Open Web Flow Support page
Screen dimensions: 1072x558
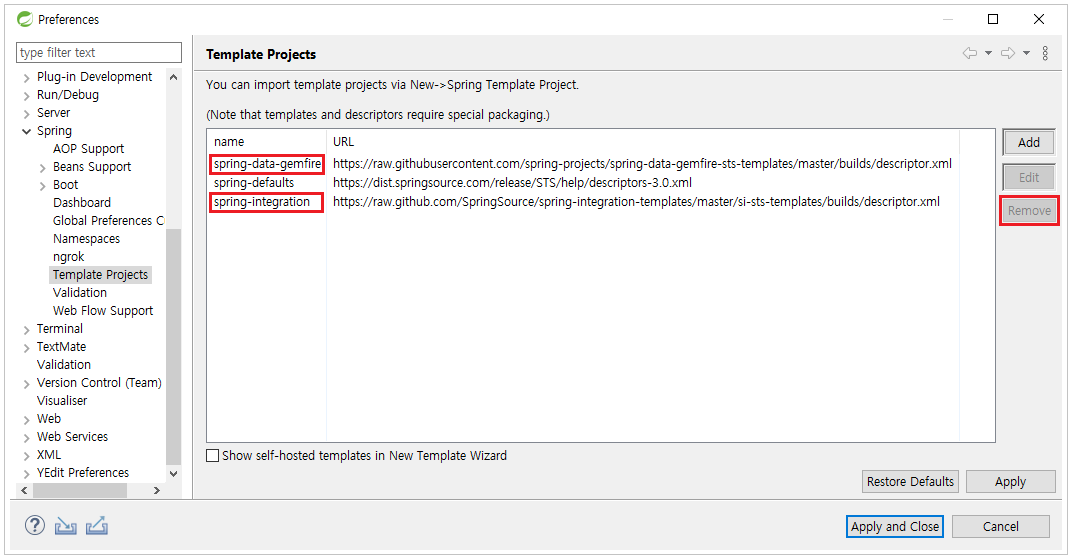pyautogui.click(x=103, y=310)
